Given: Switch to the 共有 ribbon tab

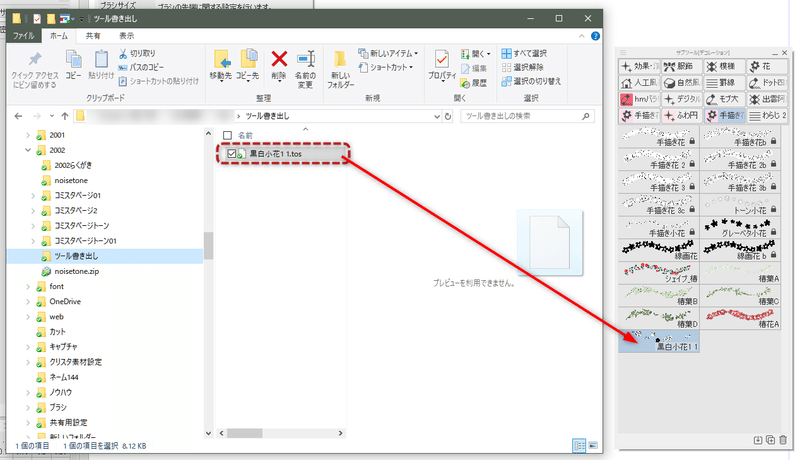Looking at the screenshot, I should point(93,36).
